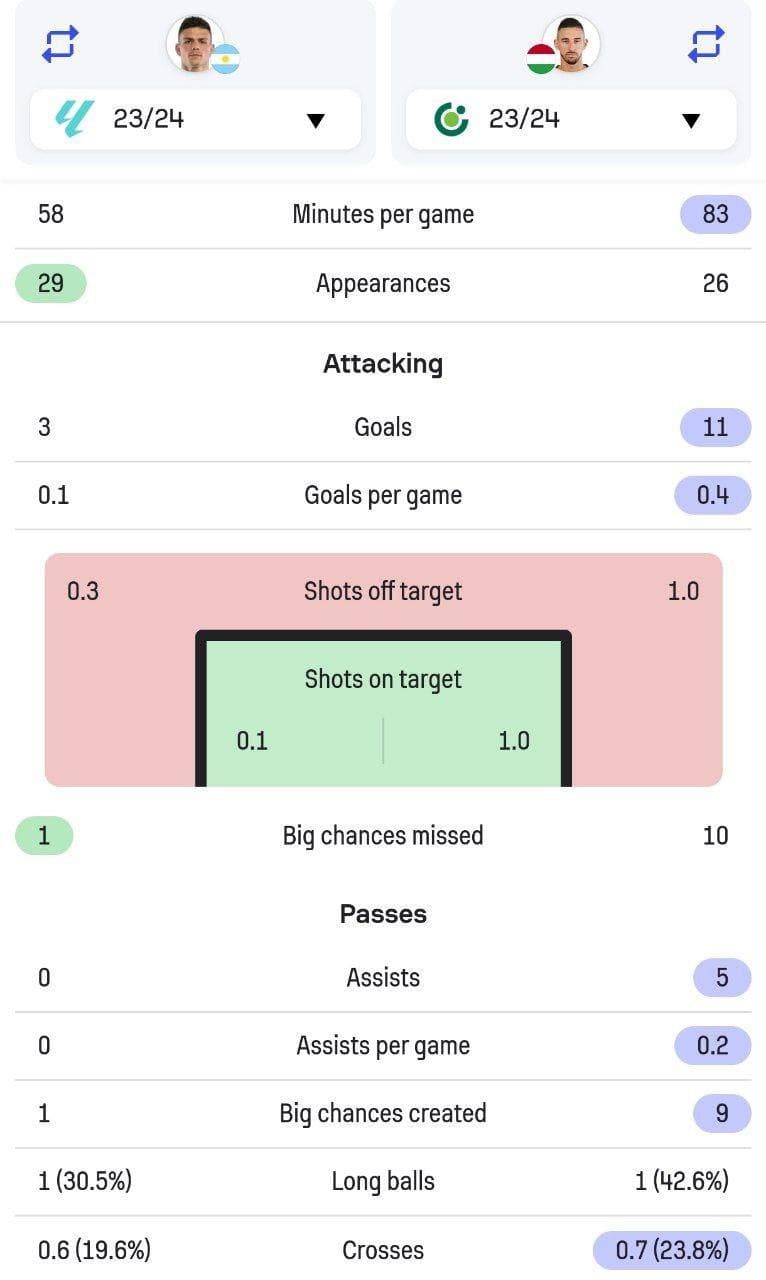Click the highlighted 0.7 (23.8%) crosses value

tap(672, 1250)
